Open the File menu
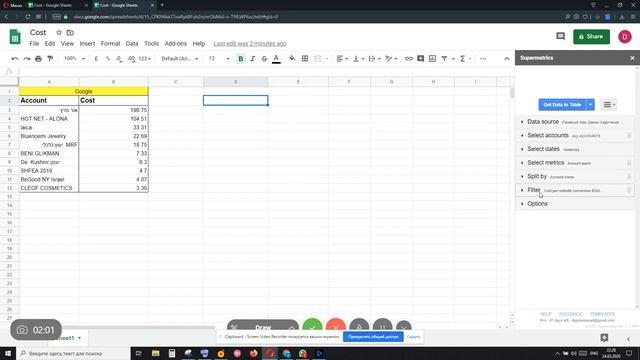The image size is (640, 360). point(34,44)
